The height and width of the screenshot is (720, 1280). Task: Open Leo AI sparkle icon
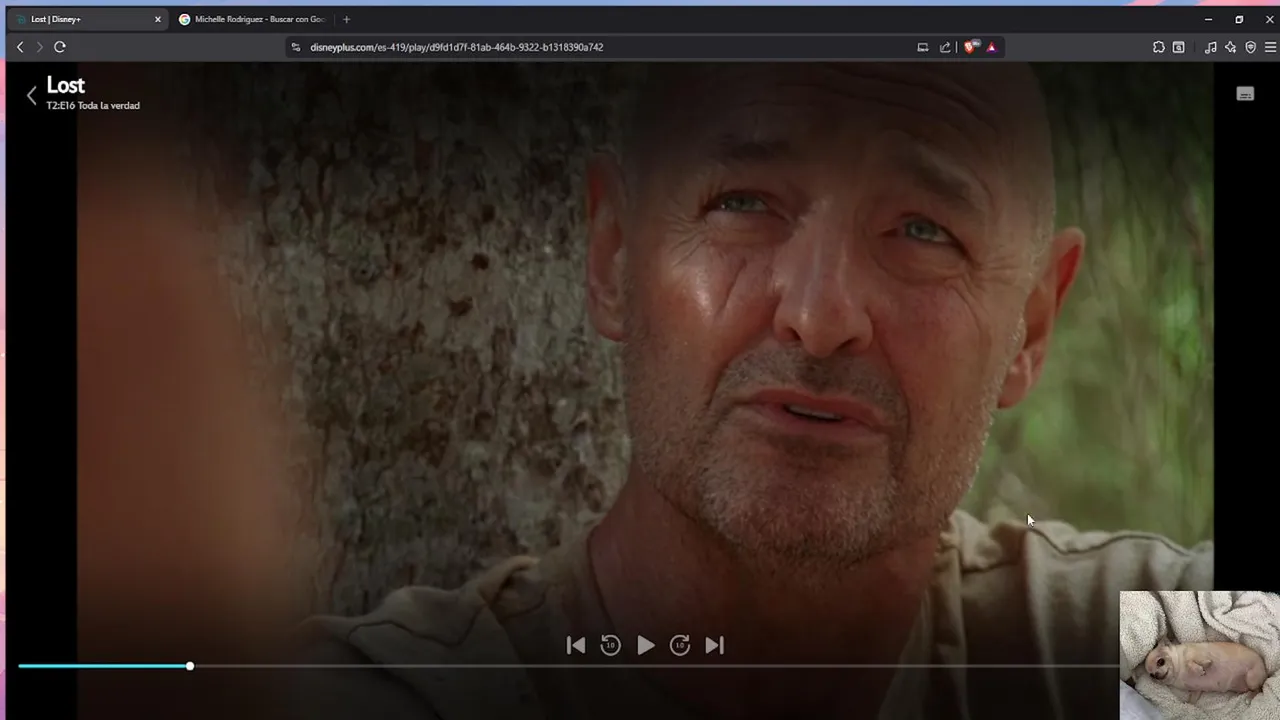click(1230, 47)
